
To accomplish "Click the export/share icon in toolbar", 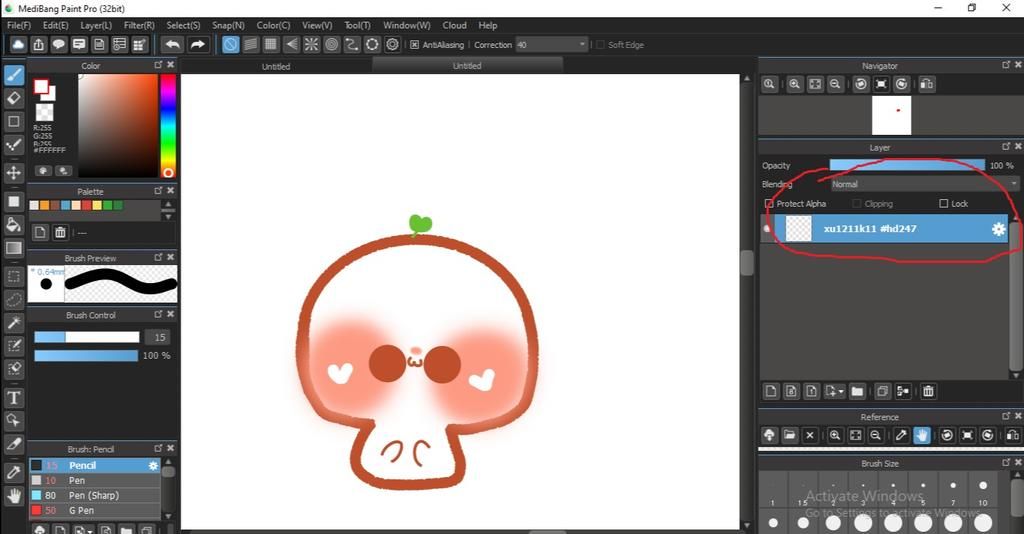I will (39, 44).
